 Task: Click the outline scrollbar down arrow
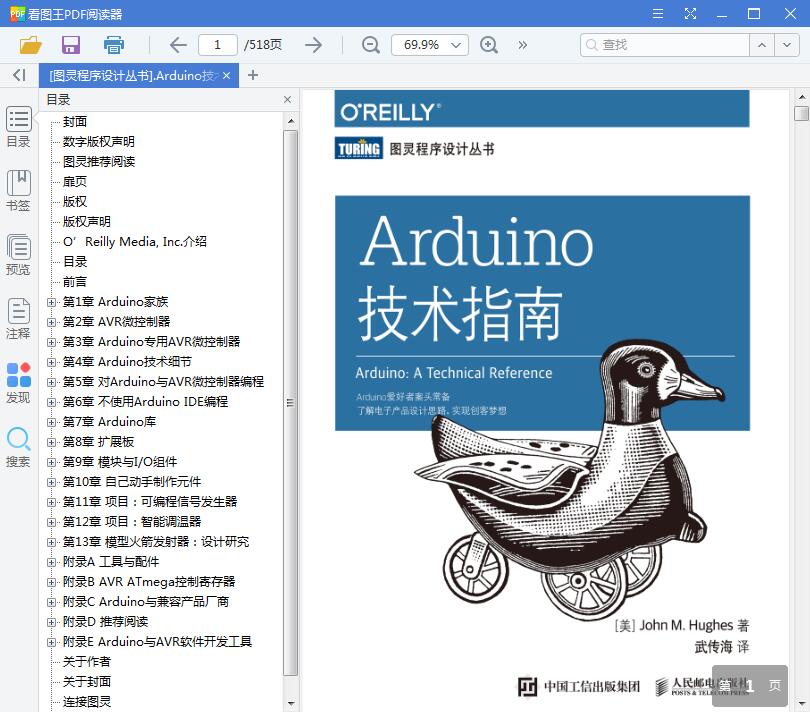click(x=291, y=703)
